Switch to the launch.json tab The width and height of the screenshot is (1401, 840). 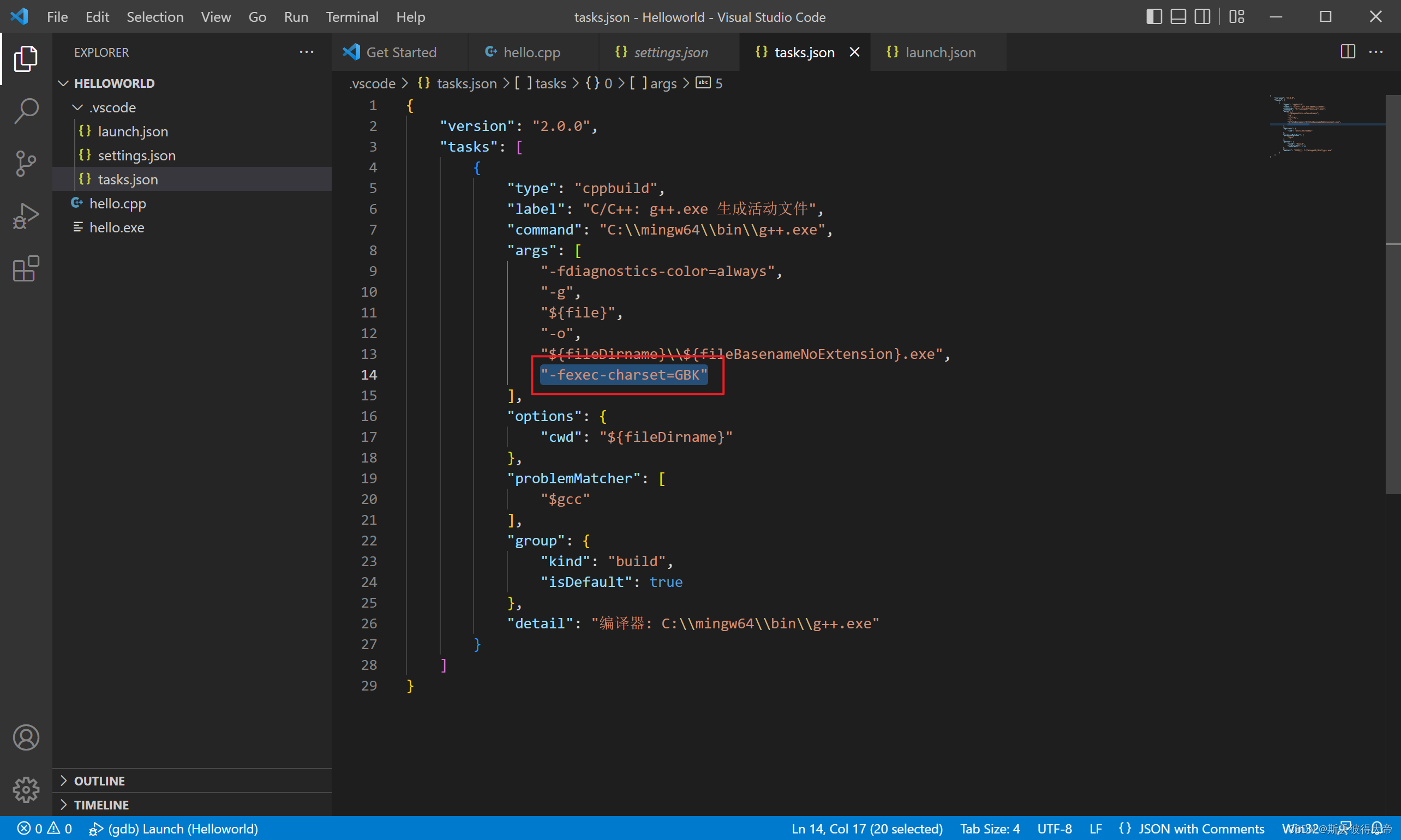click(938, 52)
